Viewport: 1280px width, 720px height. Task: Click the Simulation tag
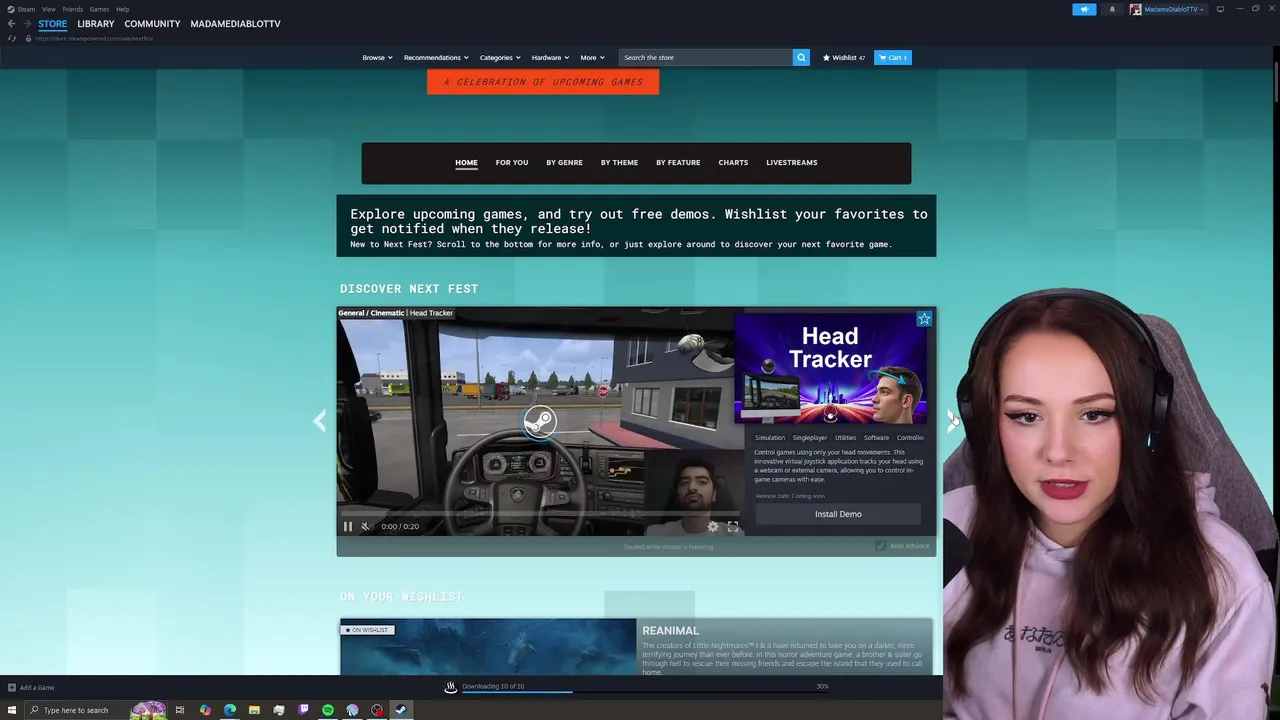770,438
